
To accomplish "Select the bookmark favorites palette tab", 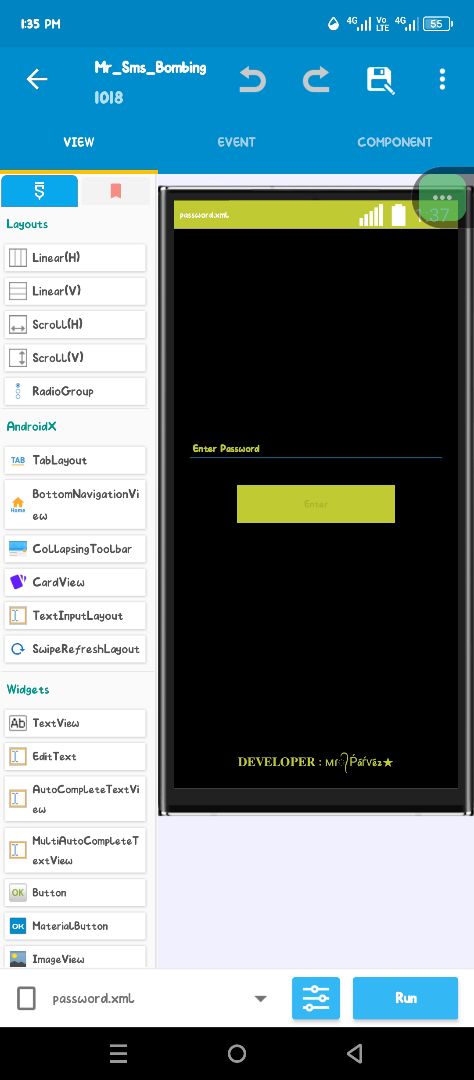I will coord(116,191).
